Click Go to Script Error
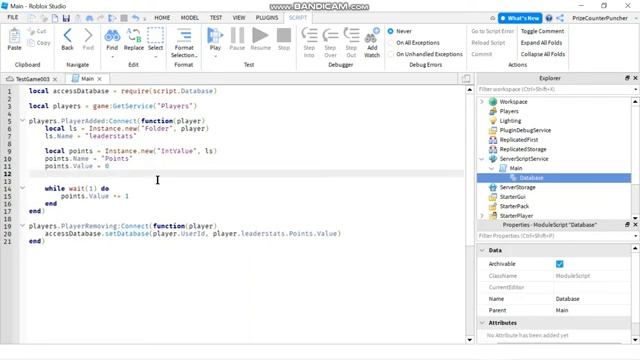The width and height of the screenshot is (640, 360). click(x=492, y=31)
